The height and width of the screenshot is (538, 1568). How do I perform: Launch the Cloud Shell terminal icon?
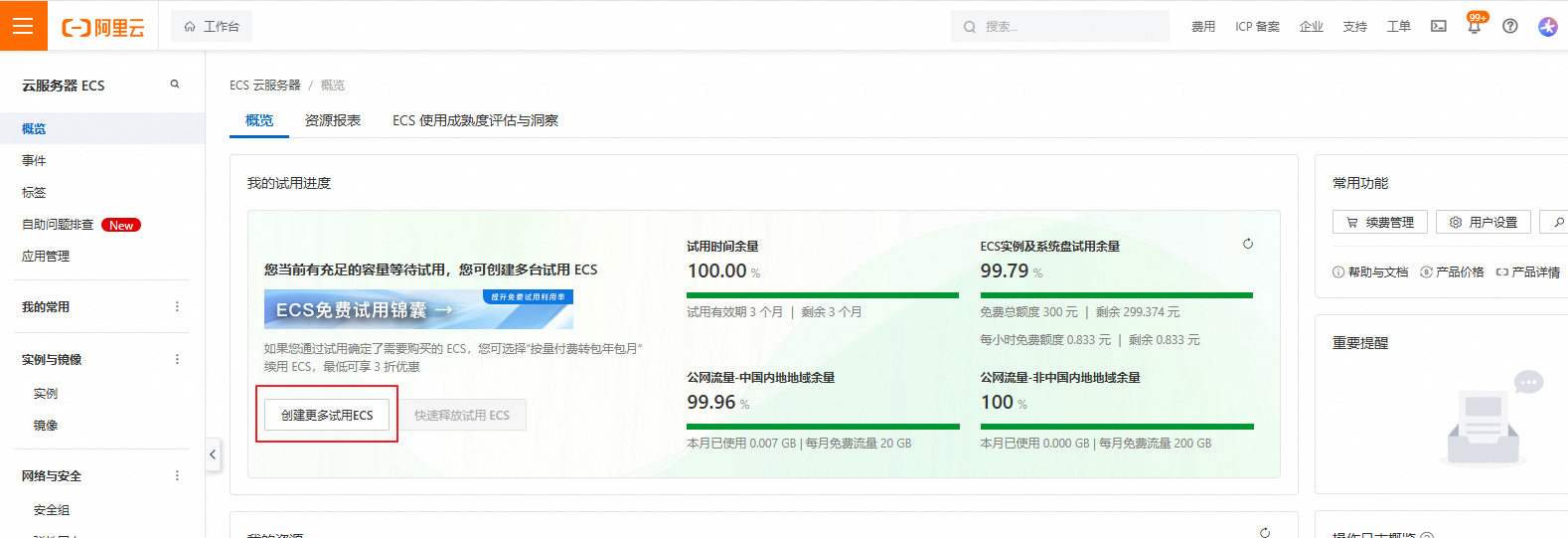1439,27
